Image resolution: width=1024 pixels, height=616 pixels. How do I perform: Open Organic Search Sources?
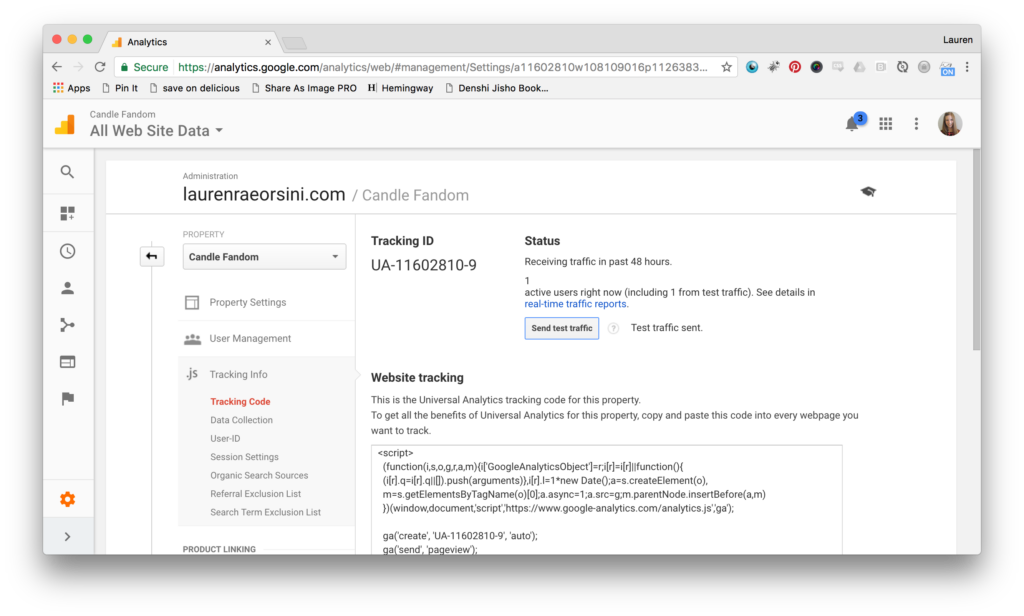click(x=259, y=476)
